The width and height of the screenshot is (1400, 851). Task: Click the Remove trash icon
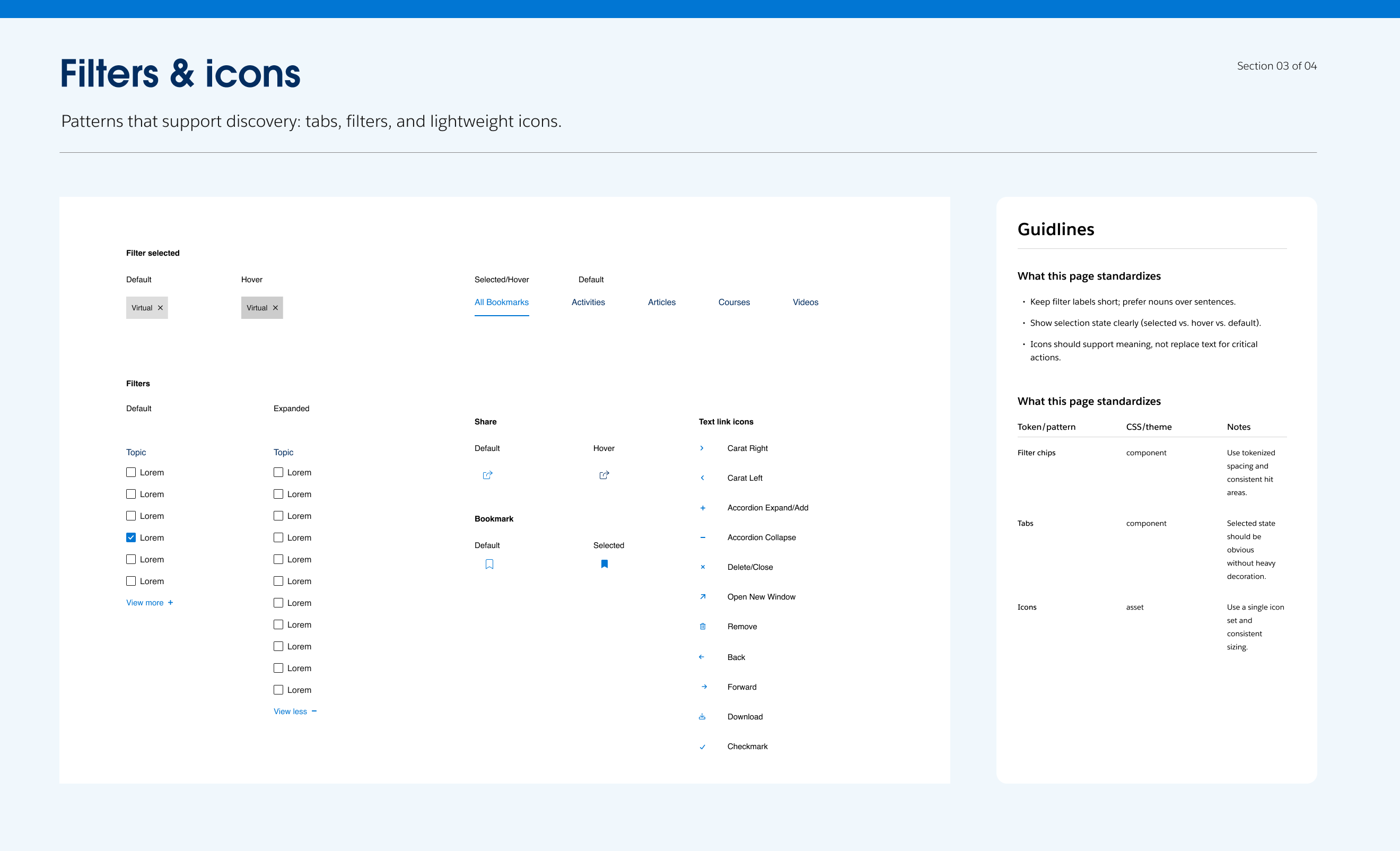(x=702, y=627)
